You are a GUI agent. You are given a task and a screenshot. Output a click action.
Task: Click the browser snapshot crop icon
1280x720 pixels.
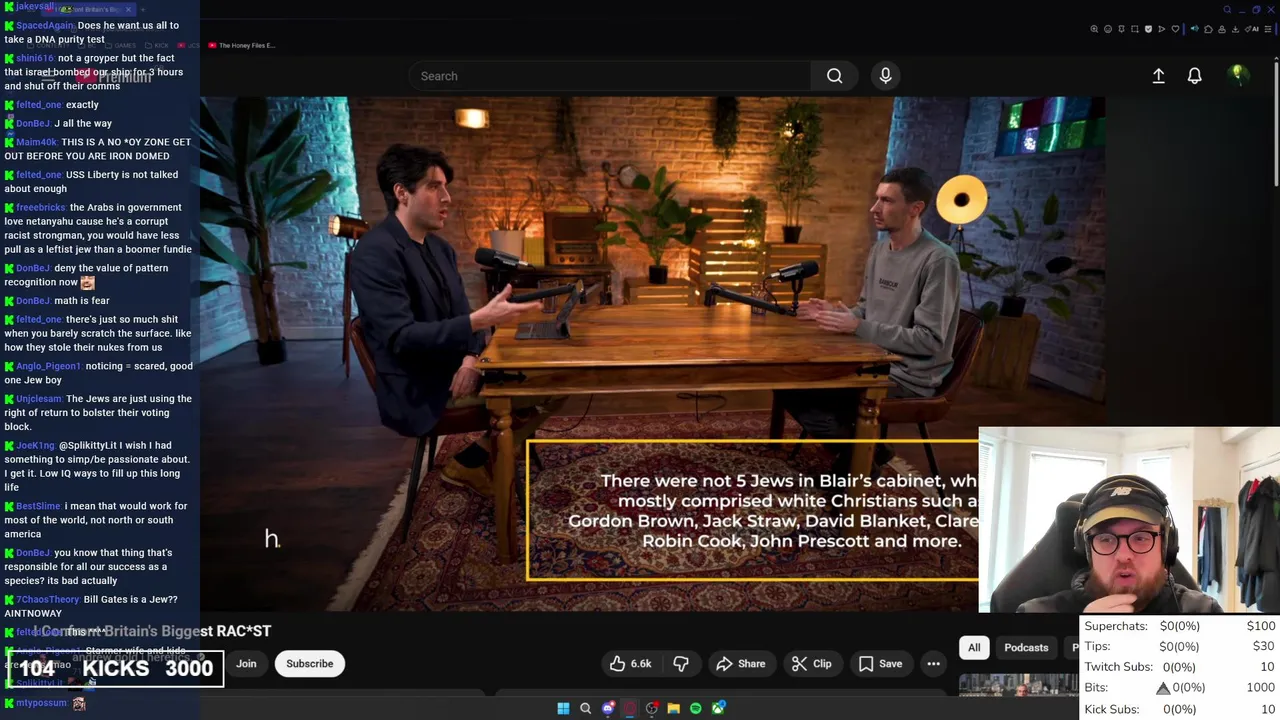coord(1135,29)
